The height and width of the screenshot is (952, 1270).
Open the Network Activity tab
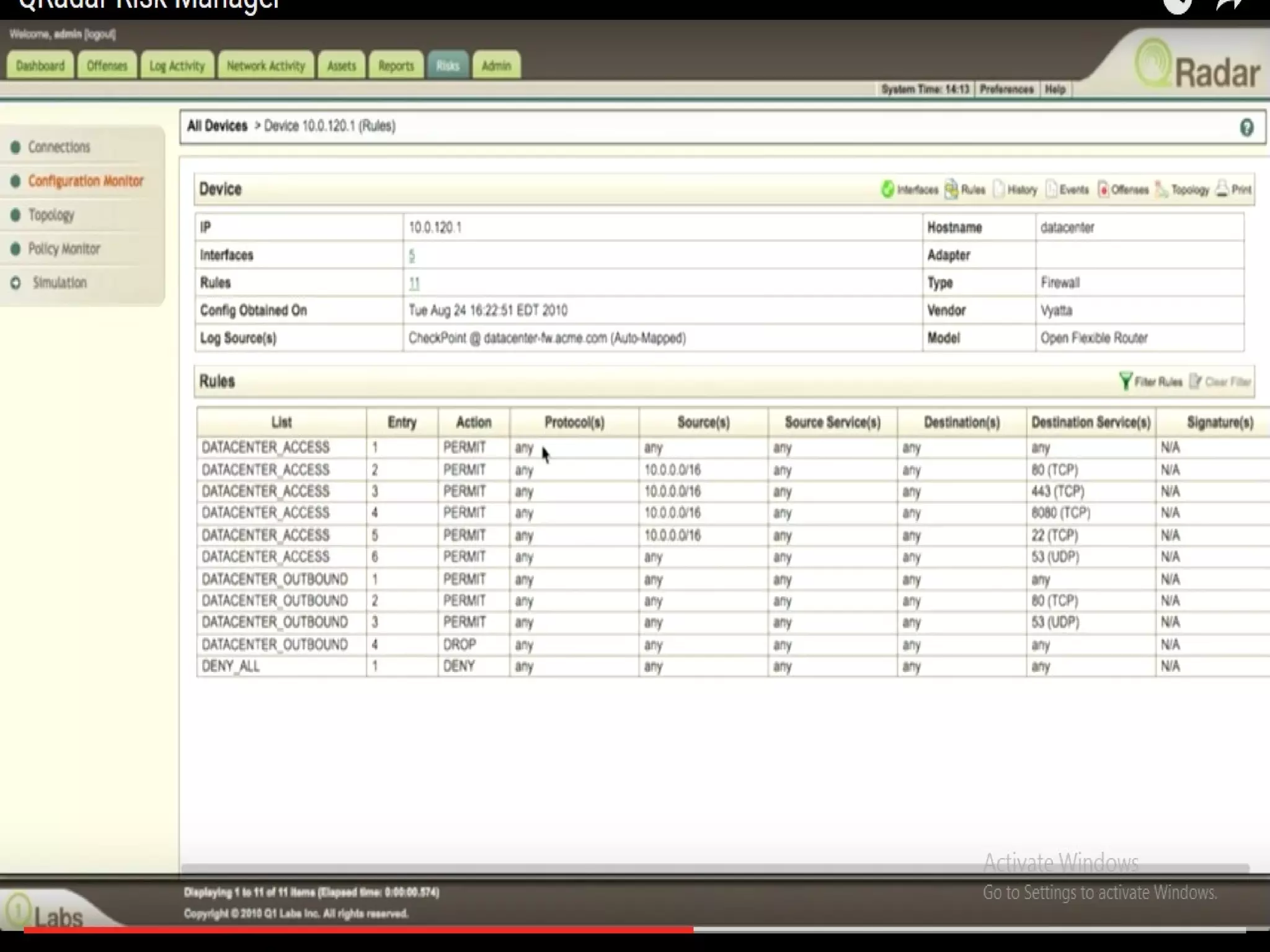pyautogui.click(x=265, y=66)
